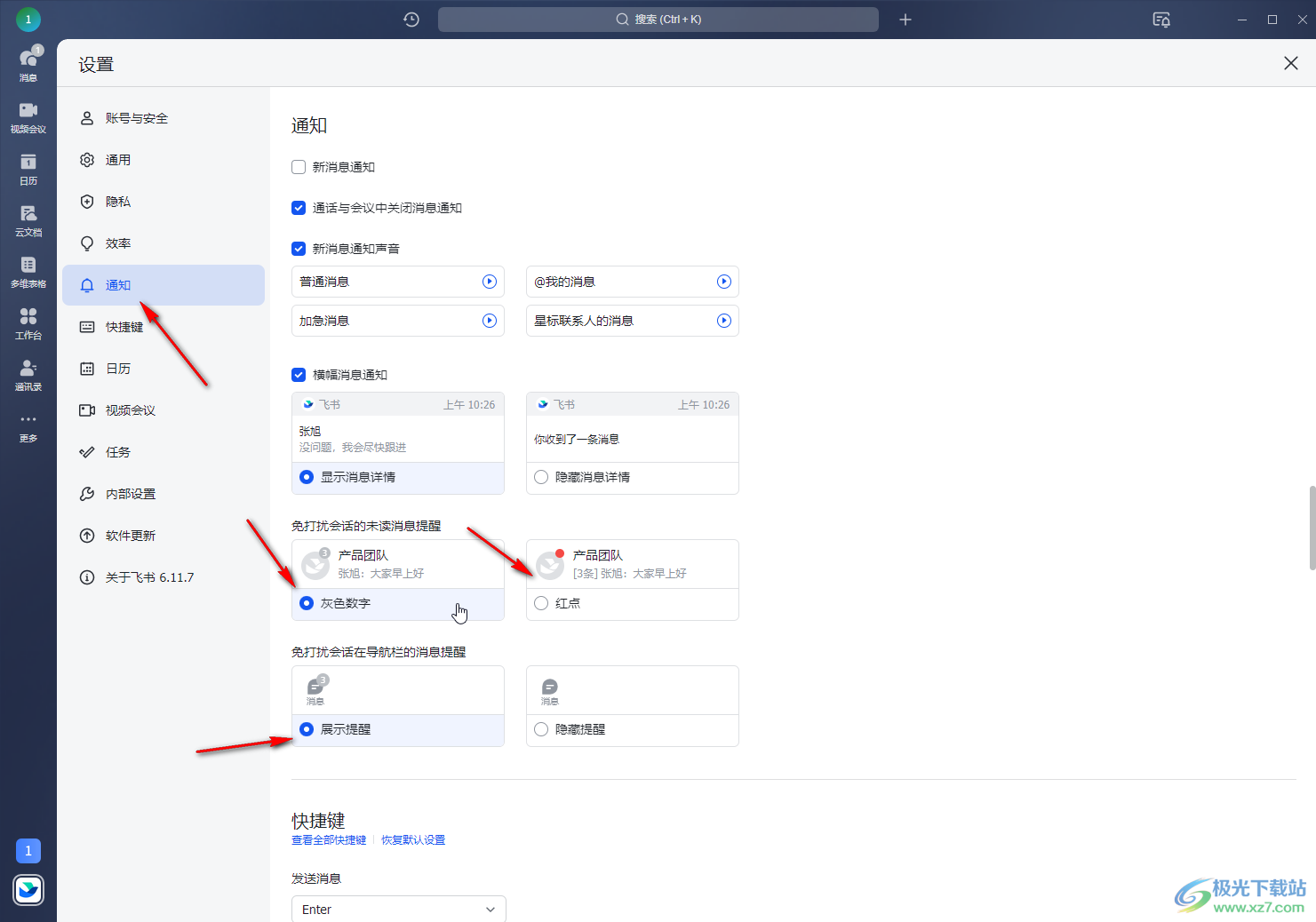Play the 星标联系人的消息 sound
The height and width of the screenshot is (922, 1316).
tap(724, 321)
